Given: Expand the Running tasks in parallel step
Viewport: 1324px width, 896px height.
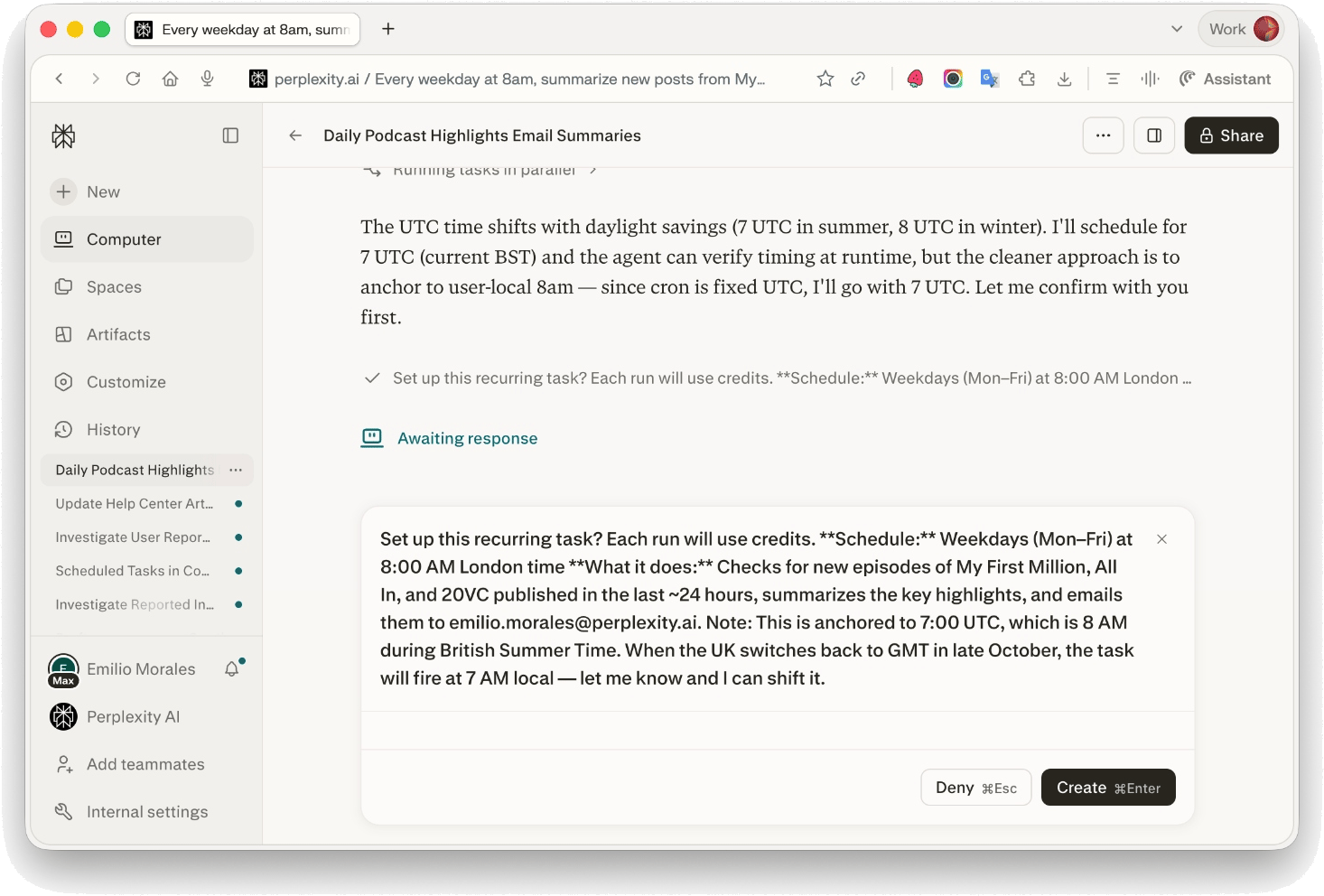Looking at the screenshot, I should point(480,170).
